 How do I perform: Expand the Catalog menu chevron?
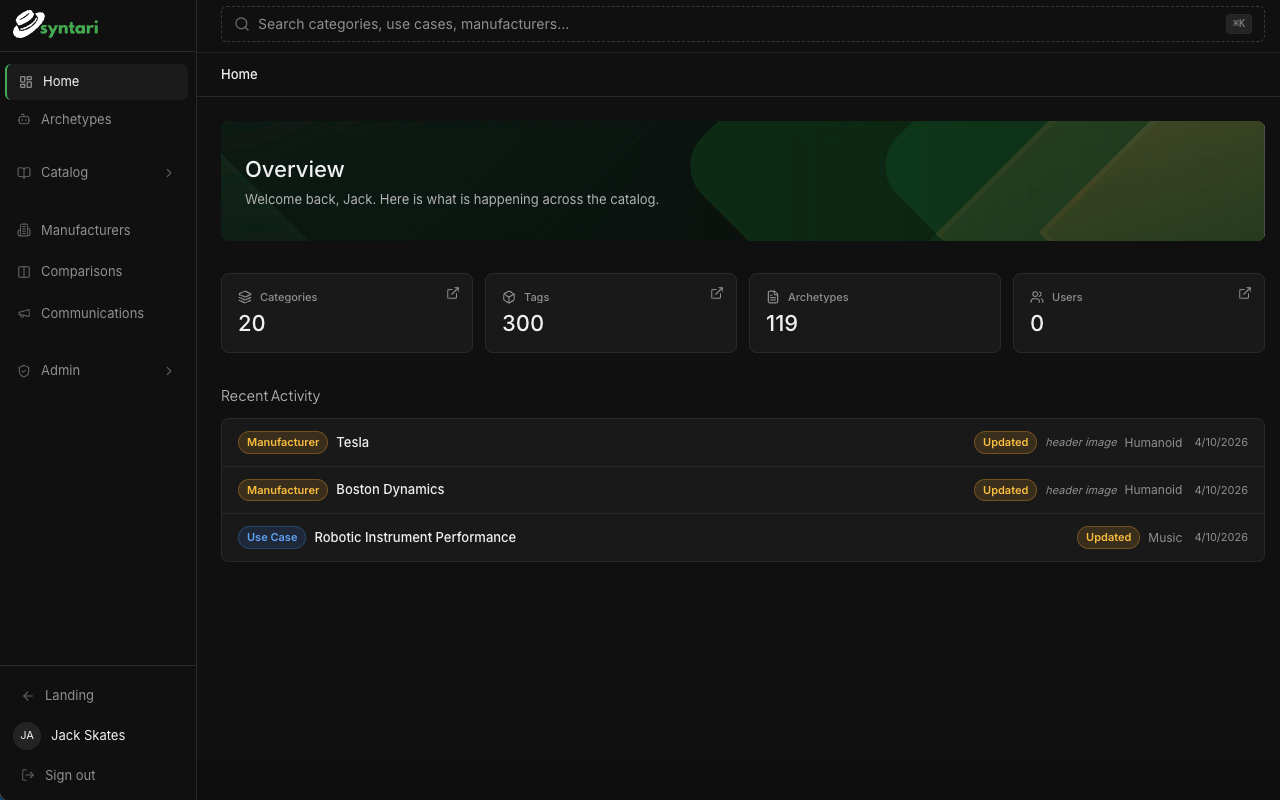(x=169, y=173)
